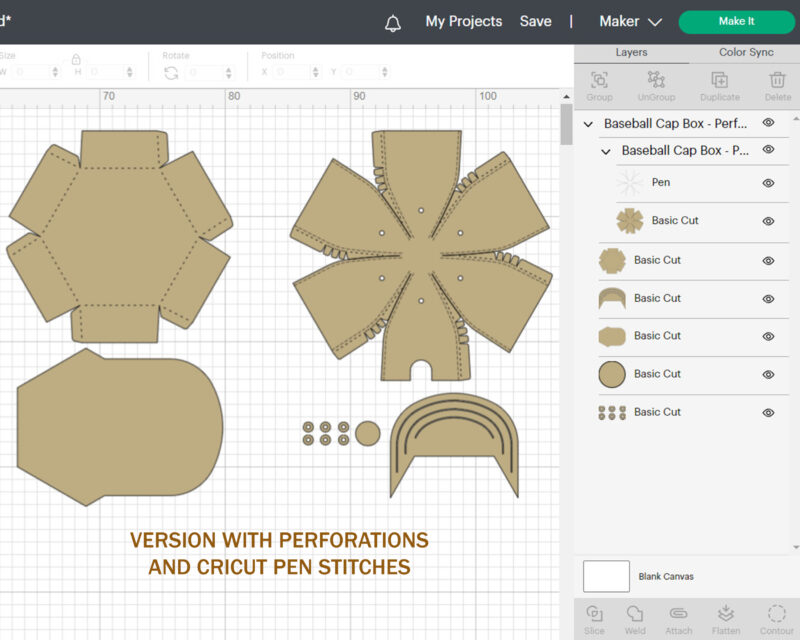
Task: Hide the six-circles Basic Cut layer
Action: pos(769,413)
